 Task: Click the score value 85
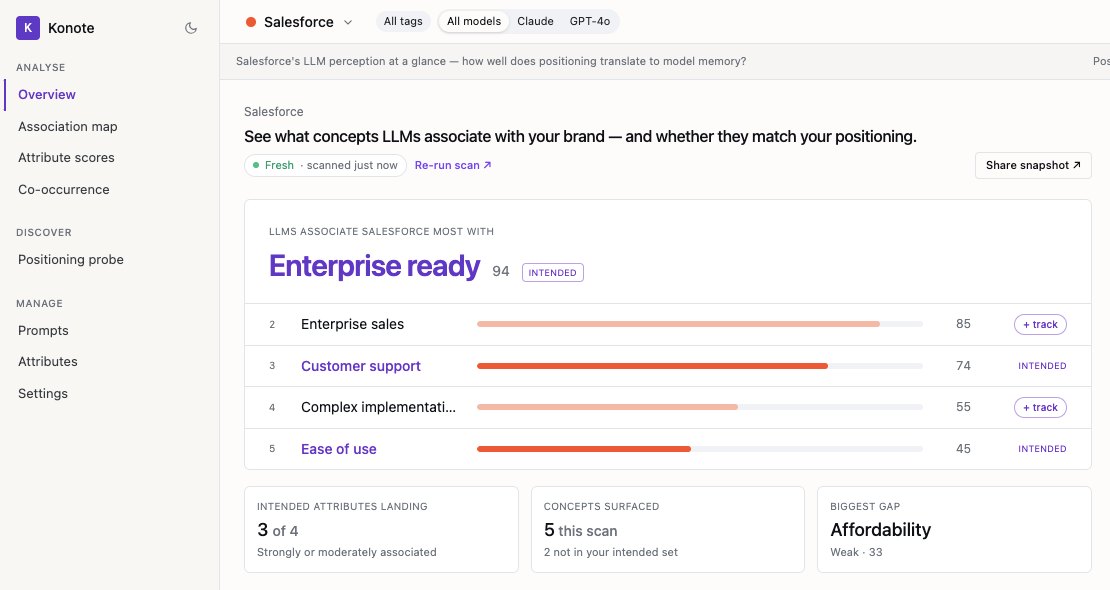pos(963,324)
